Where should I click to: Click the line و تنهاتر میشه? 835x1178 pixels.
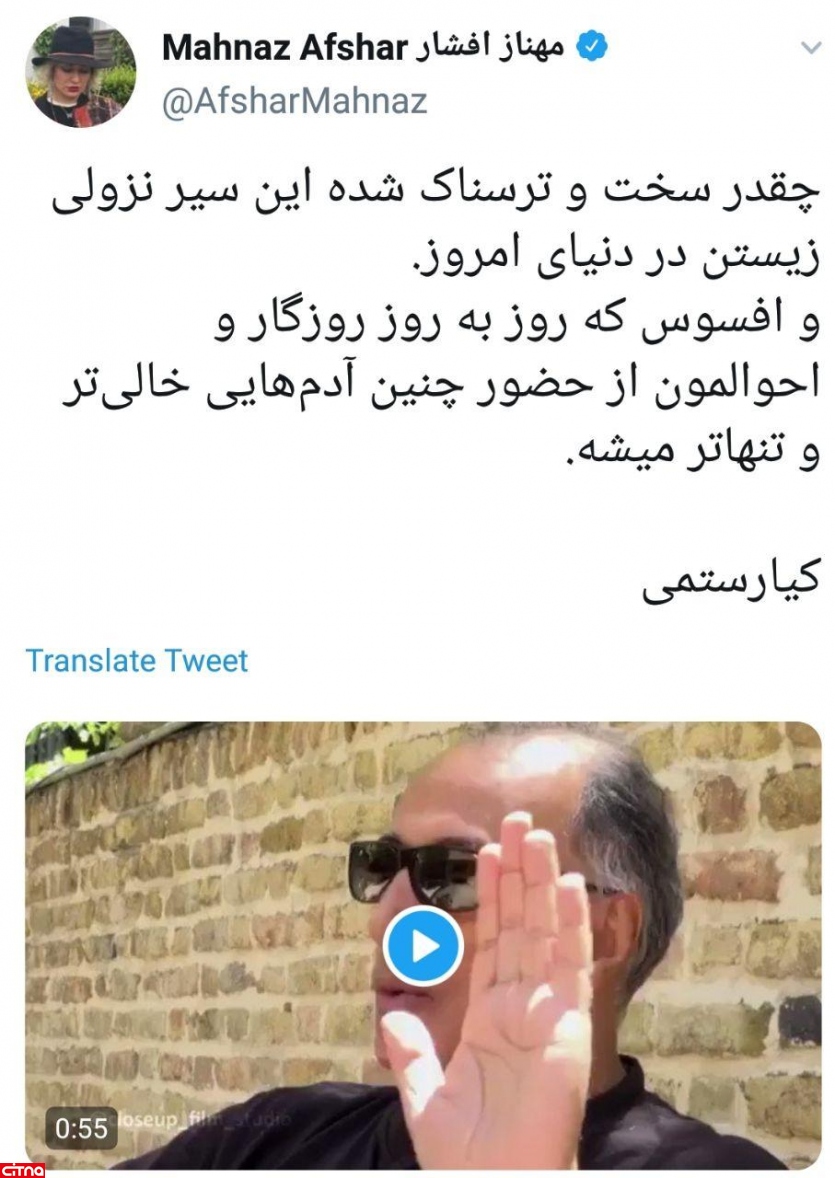[x=691, y=452]
